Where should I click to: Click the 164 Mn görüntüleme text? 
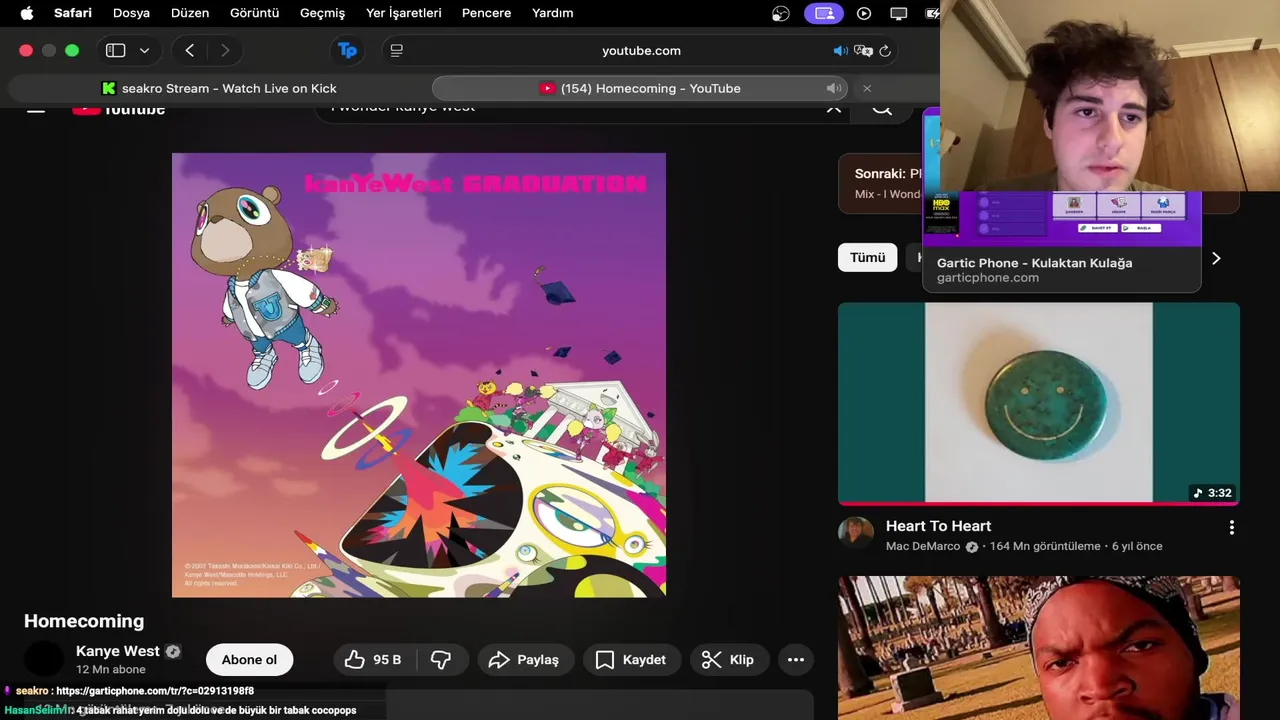click(x=1045, y=547)
